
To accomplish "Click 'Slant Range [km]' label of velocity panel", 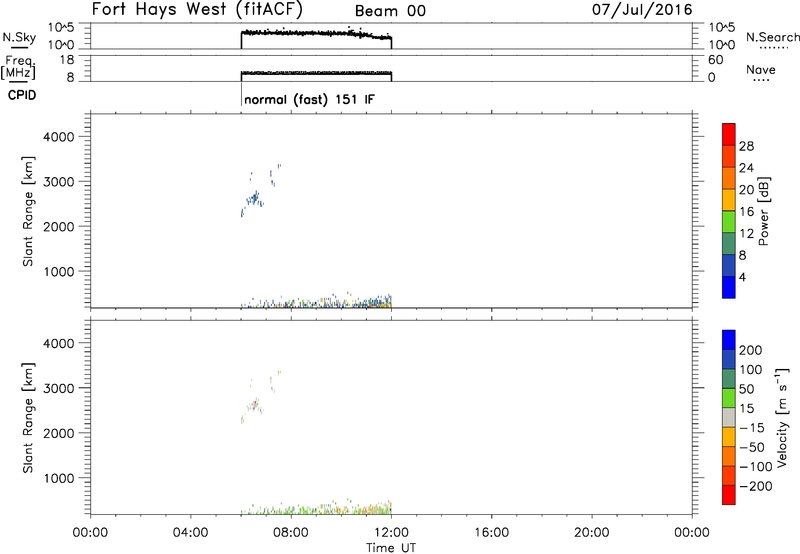I will (28, 417).
